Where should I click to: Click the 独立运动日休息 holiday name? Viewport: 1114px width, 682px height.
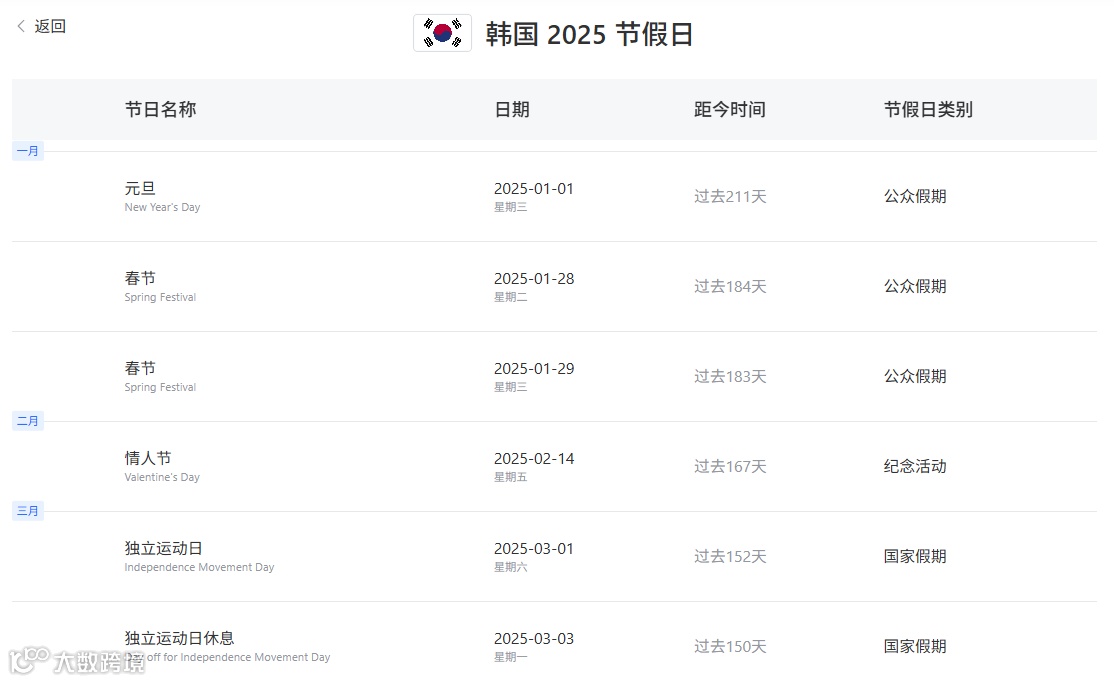180,638
